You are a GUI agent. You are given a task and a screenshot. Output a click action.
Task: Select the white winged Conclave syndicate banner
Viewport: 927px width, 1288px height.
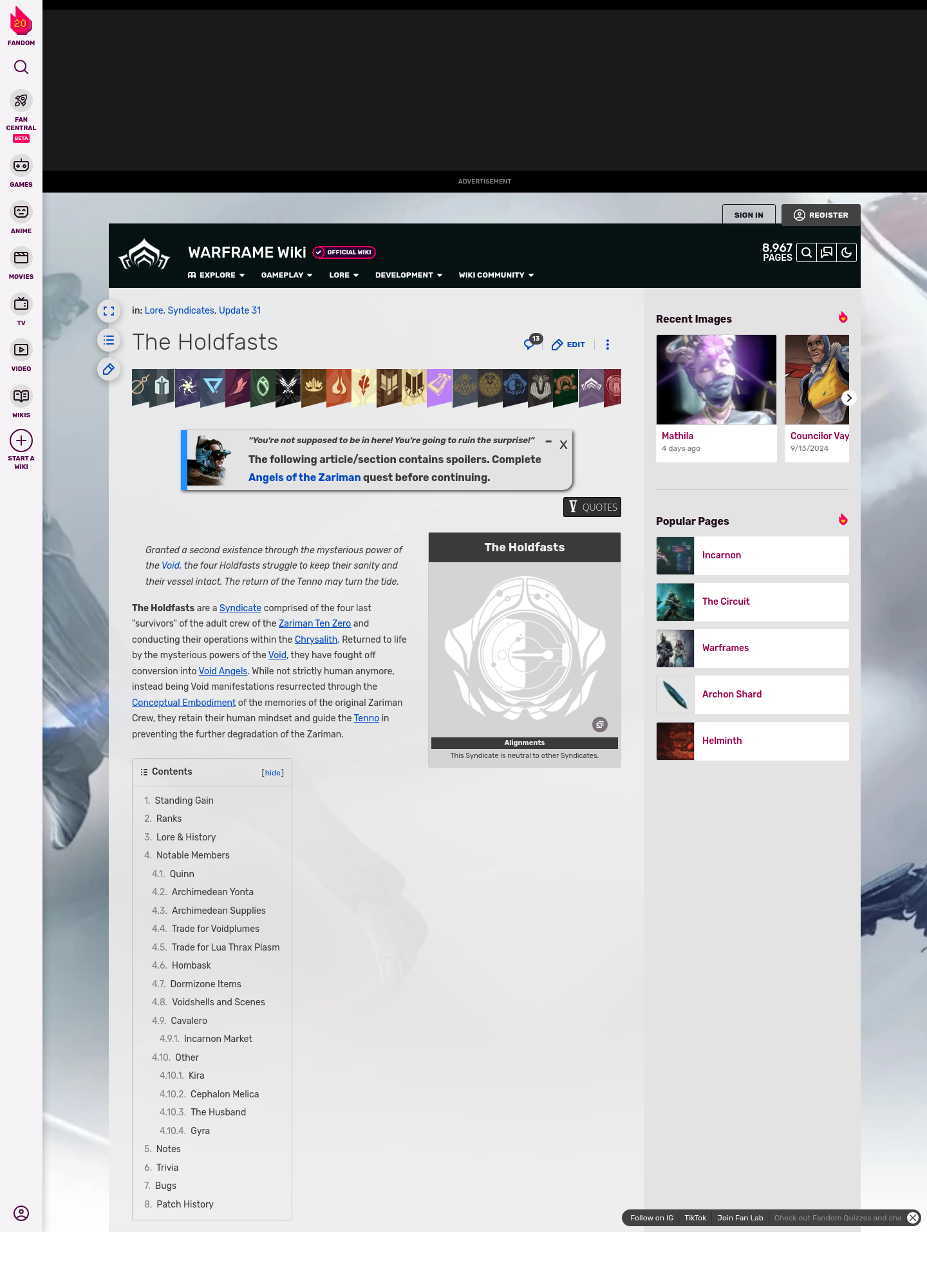click(288, 388)
